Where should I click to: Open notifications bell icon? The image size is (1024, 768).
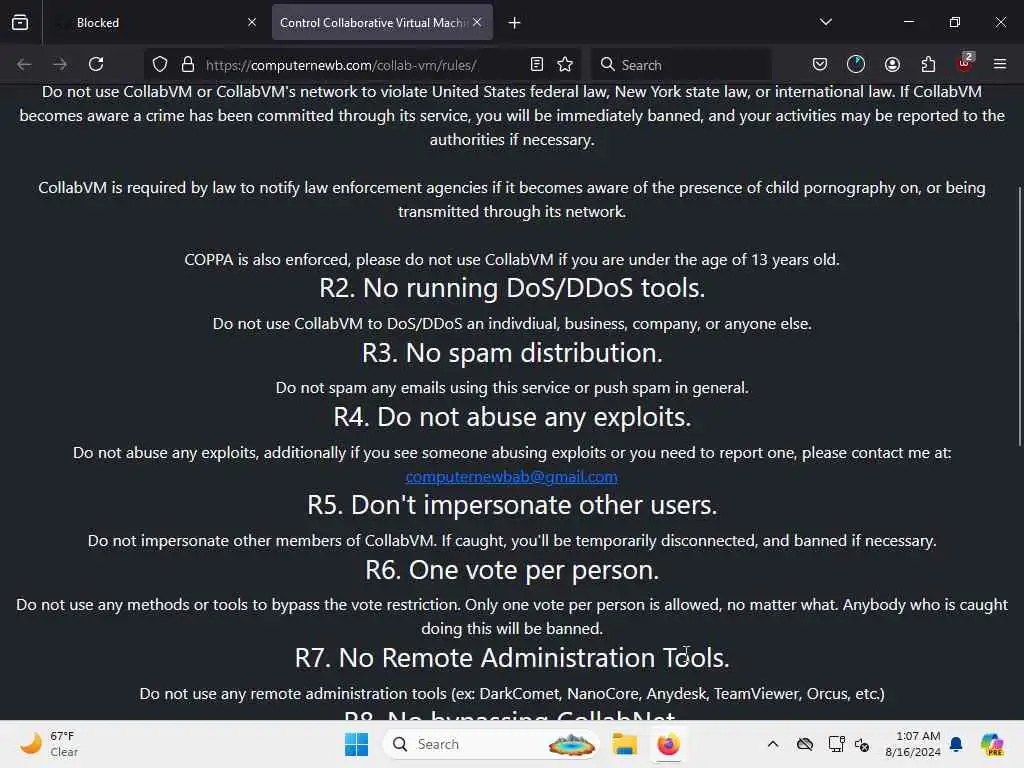click(x=956, y=744)
